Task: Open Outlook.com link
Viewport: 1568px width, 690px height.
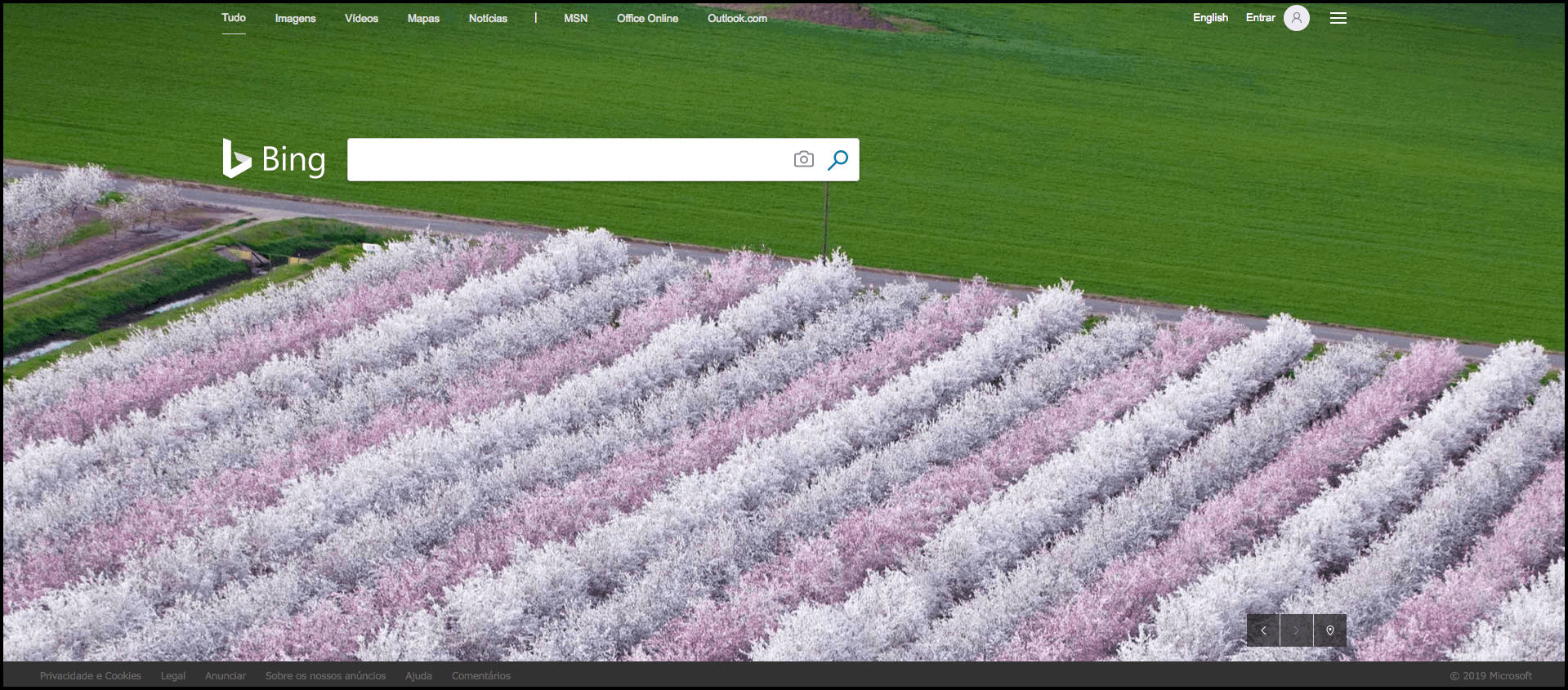Action: pos(737,18)
